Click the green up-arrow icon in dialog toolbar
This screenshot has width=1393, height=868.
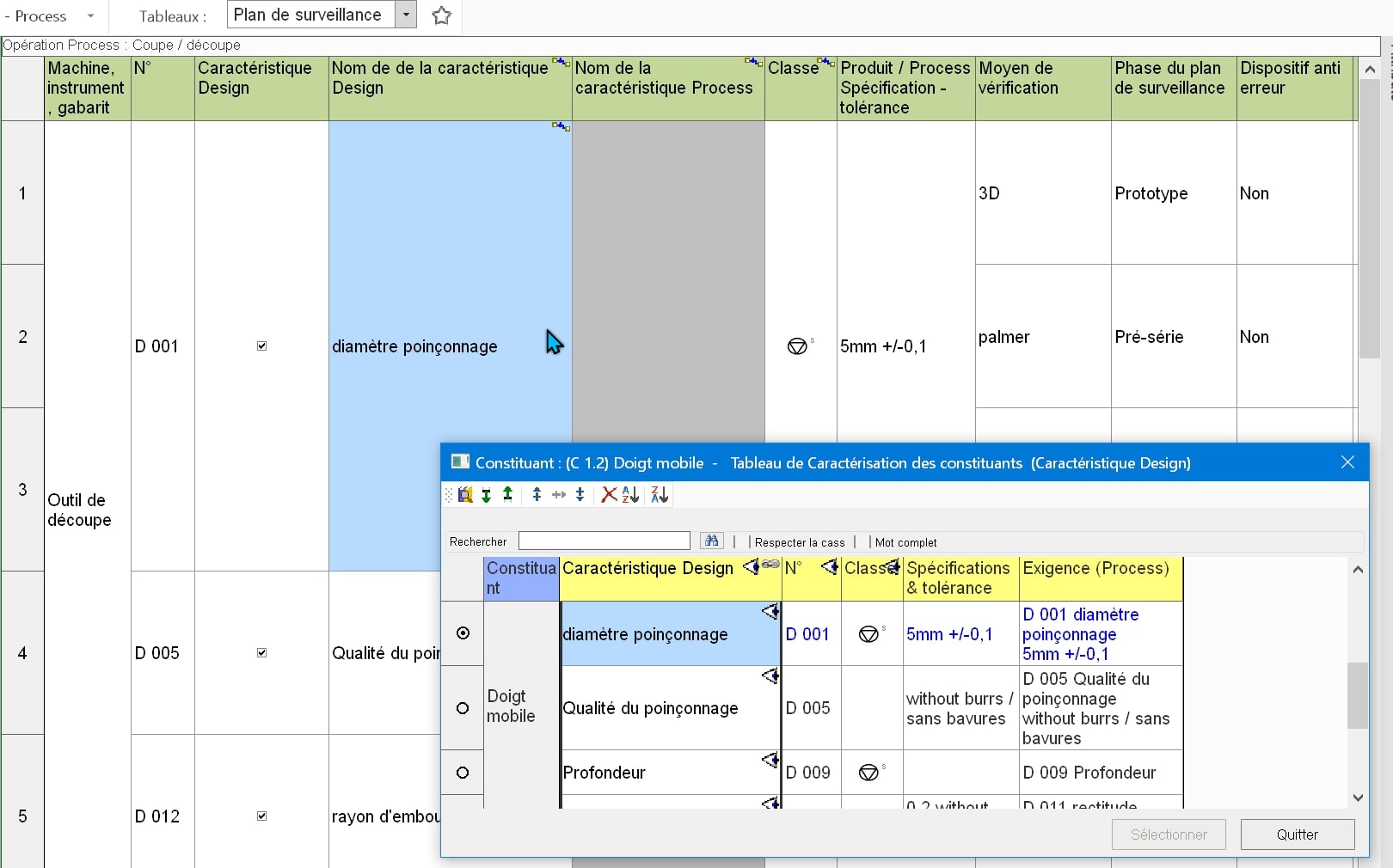tap(508, 493)
